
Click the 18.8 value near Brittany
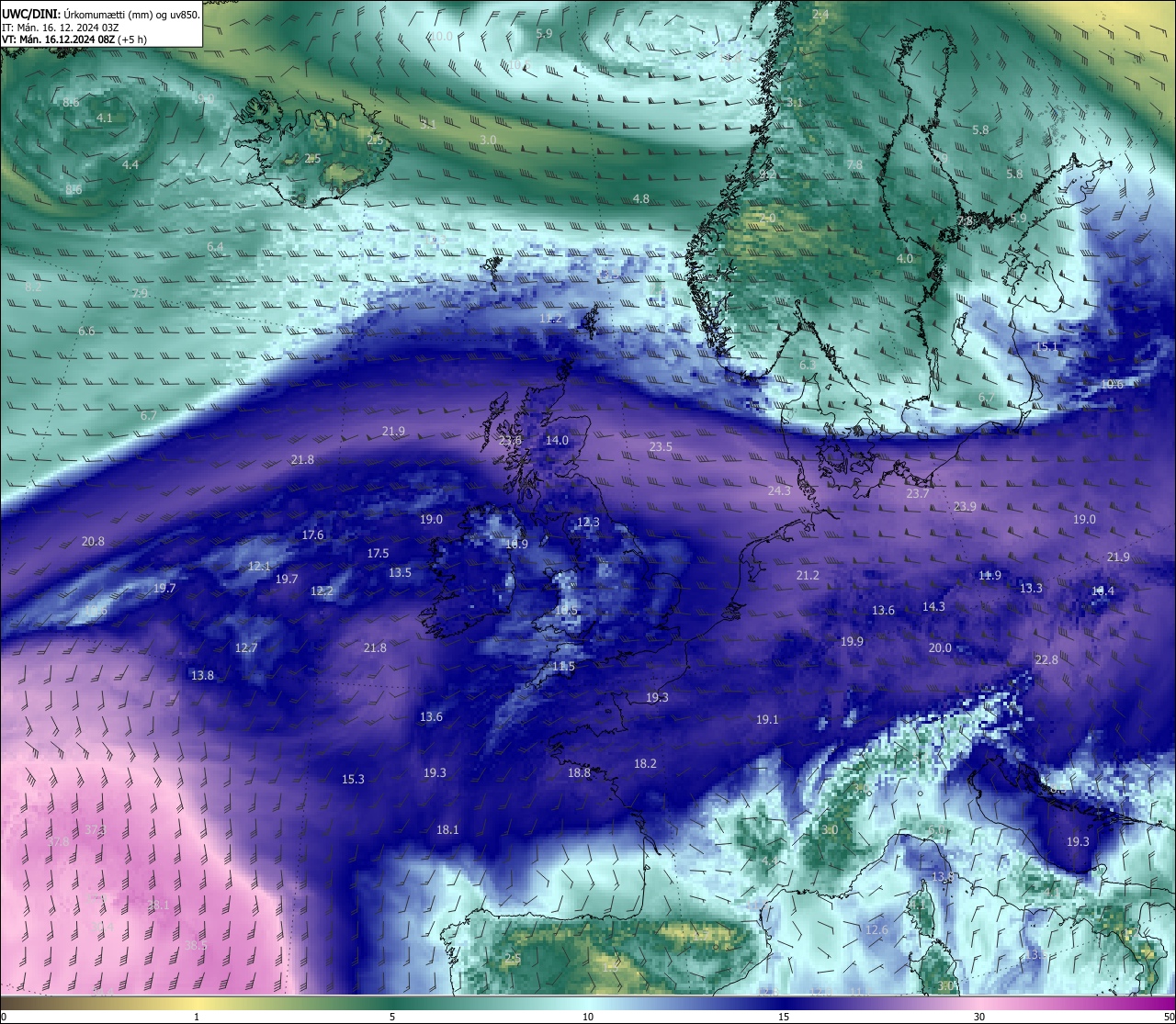(579, 772)
